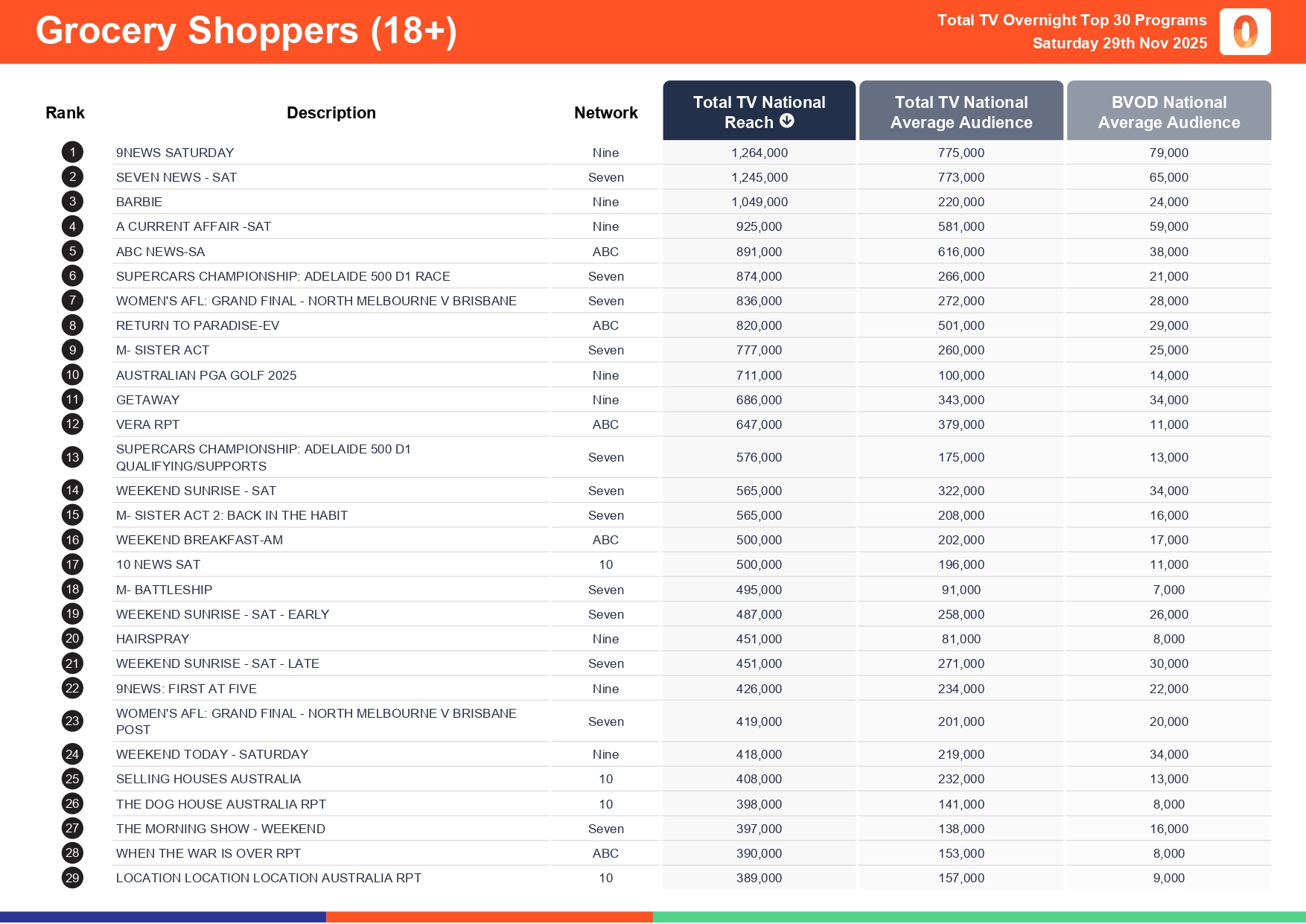Click the rank 1 circle badge
The image size is (1306, 924).
click(x=72, y=153)
